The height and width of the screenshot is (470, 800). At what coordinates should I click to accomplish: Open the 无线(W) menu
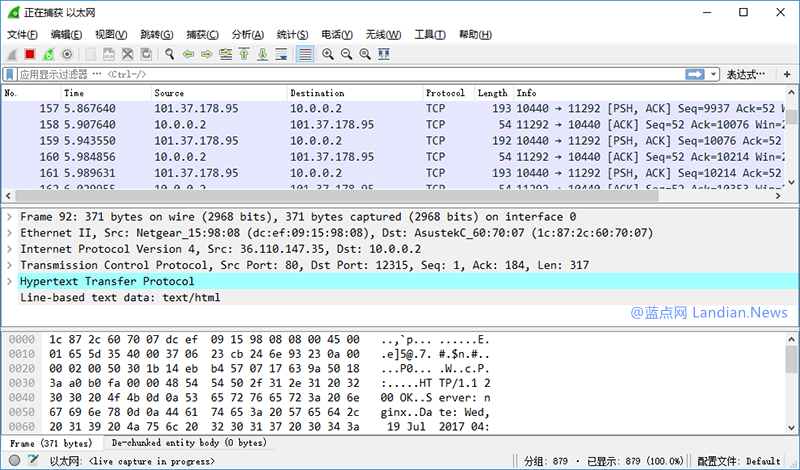pos(383,35)
